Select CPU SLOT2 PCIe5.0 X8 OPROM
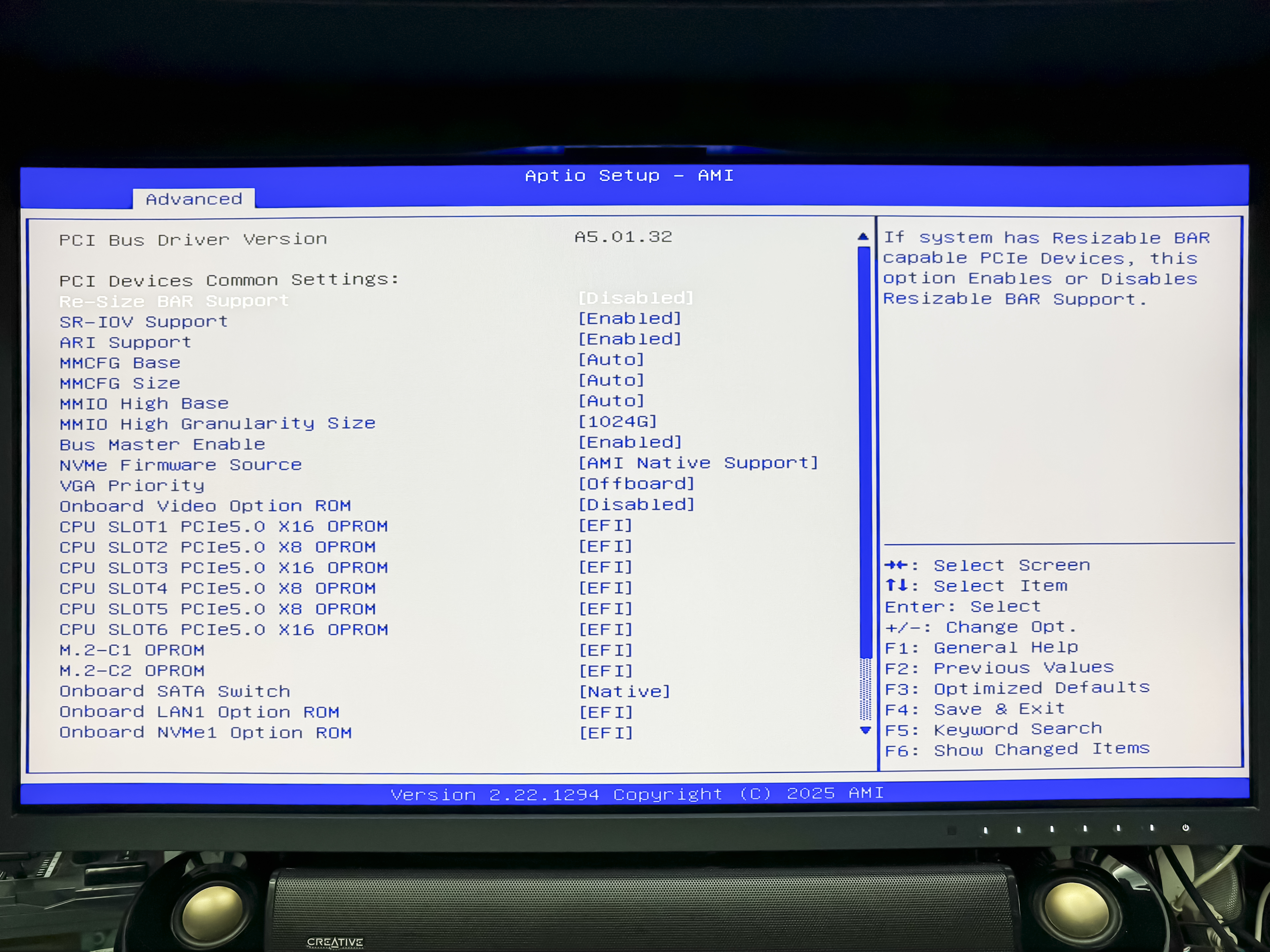 [x=218, y=547]
